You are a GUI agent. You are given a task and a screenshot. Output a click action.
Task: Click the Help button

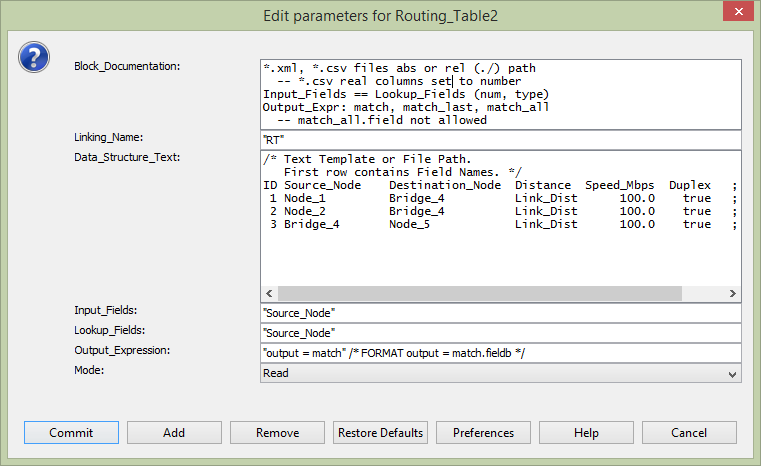pyautogui.click(x=586, y=433)
